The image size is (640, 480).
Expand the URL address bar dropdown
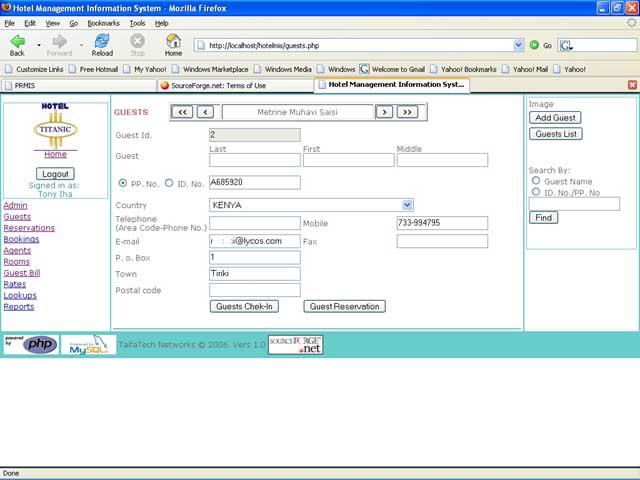(518, 45)
